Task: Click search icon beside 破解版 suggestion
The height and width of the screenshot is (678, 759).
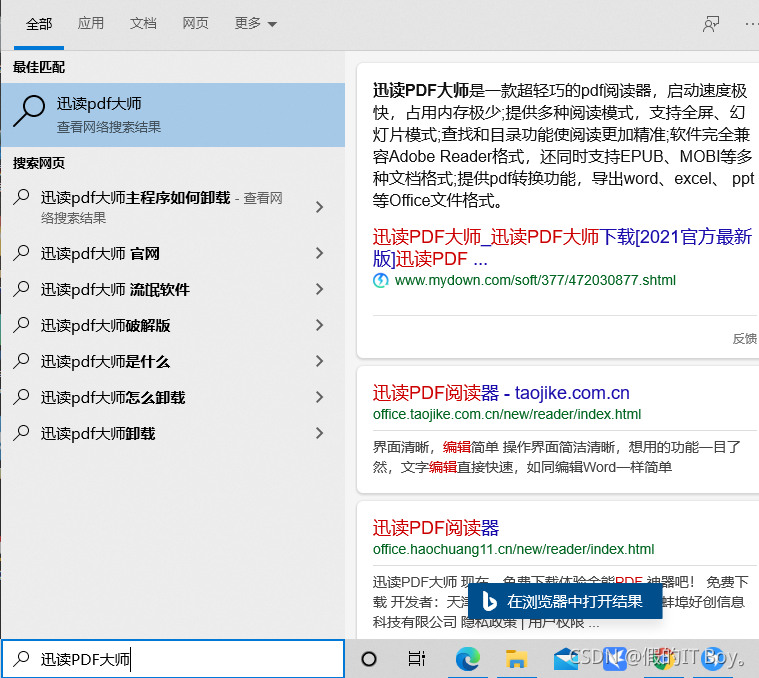Action: pyautogui.click(x=21, y=325)
